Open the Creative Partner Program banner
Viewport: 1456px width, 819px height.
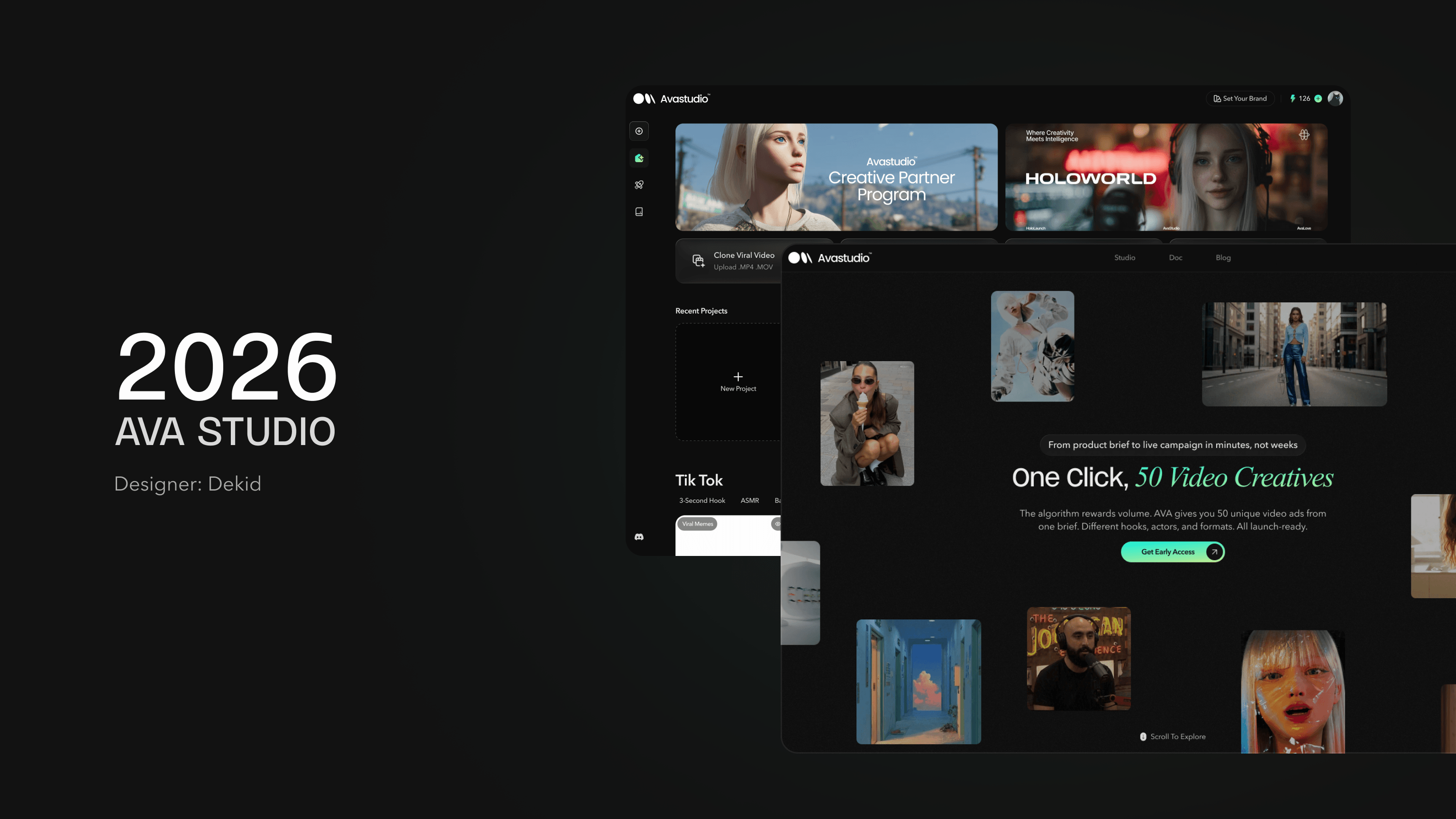coord(837,177)
